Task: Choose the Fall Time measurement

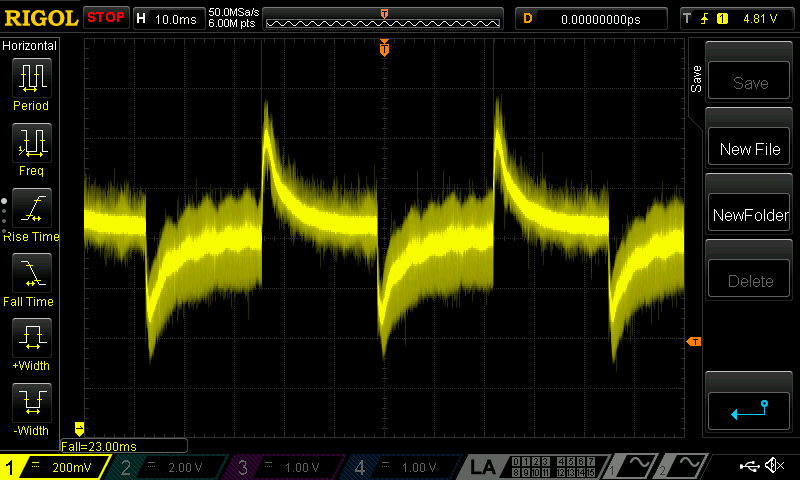Action: coord(31,280)
